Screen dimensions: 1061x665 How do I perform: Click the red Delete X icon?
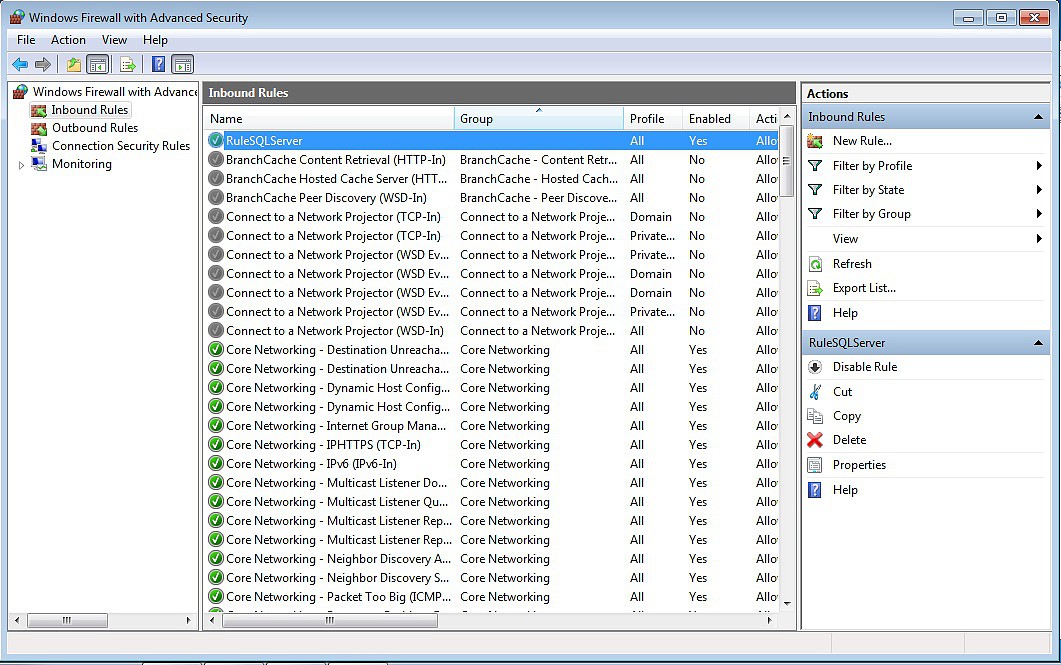pos(815,440)
